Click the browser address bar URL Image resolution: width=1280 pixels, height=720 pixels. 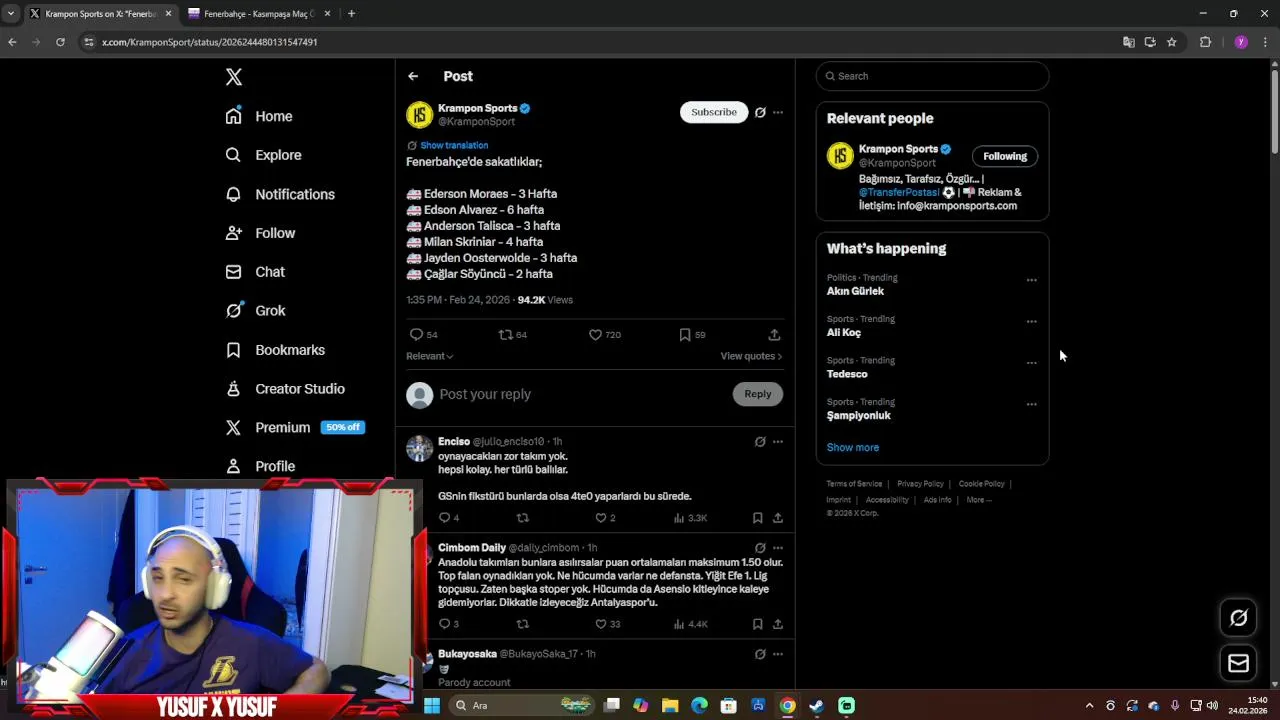[x=210, y=42]
